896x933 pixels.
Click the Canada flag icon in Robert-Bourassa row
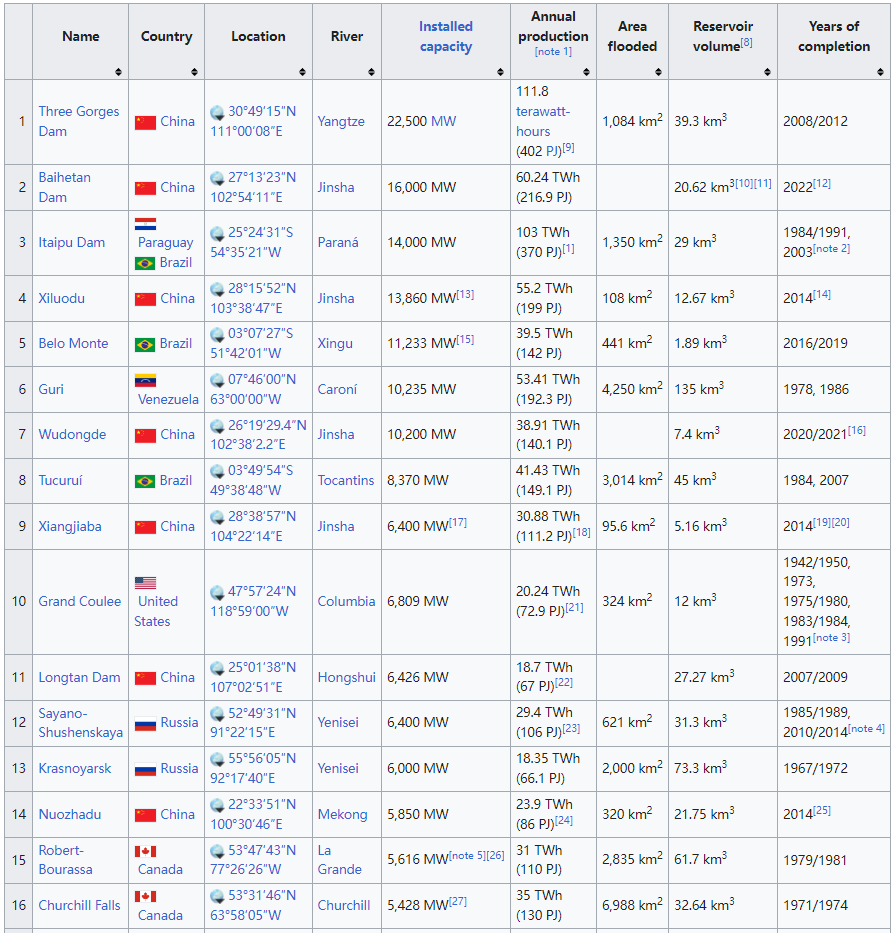point(145,851)
